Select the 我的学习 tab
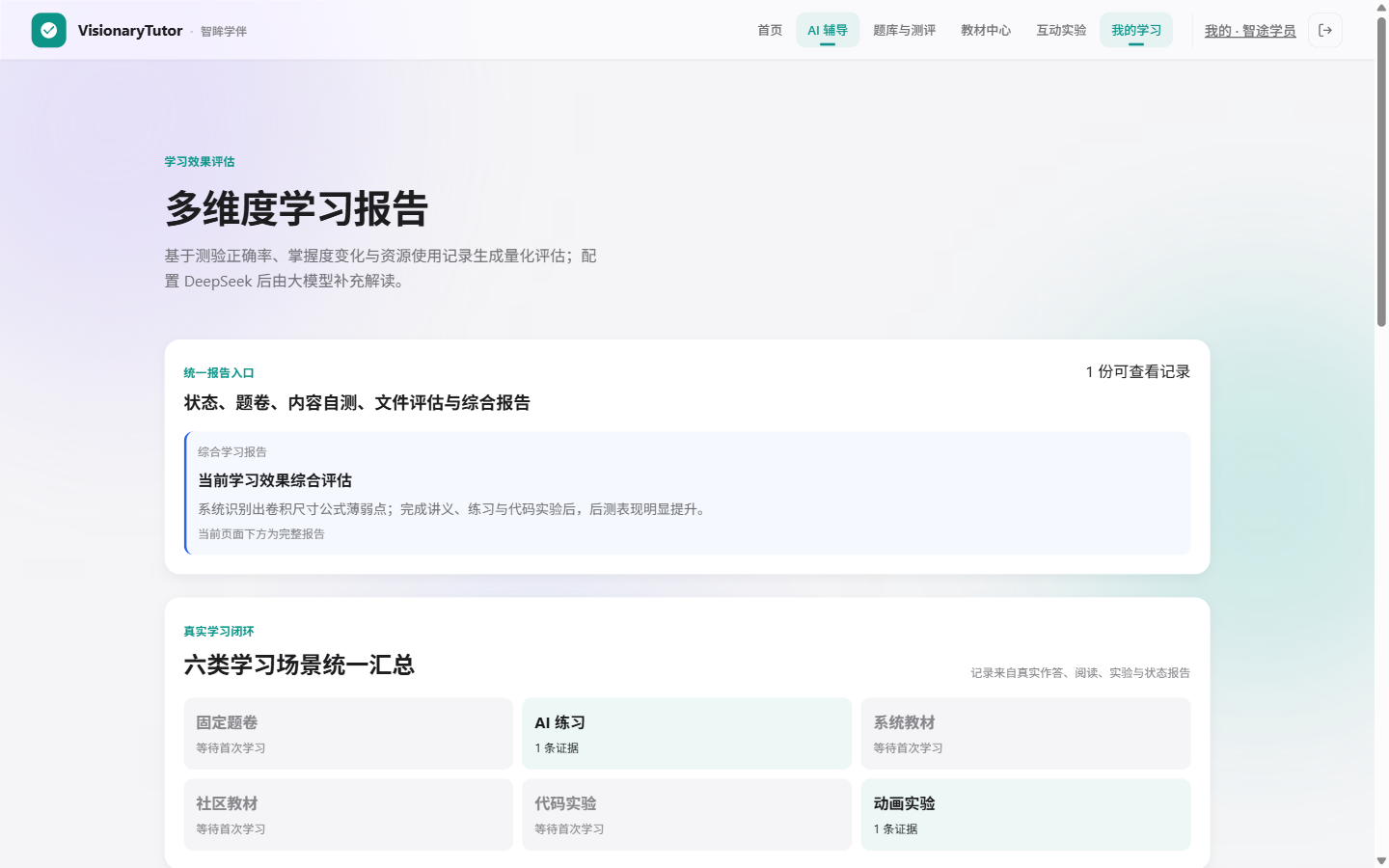Screen dimensions: 1389x868 point(1136,30)
